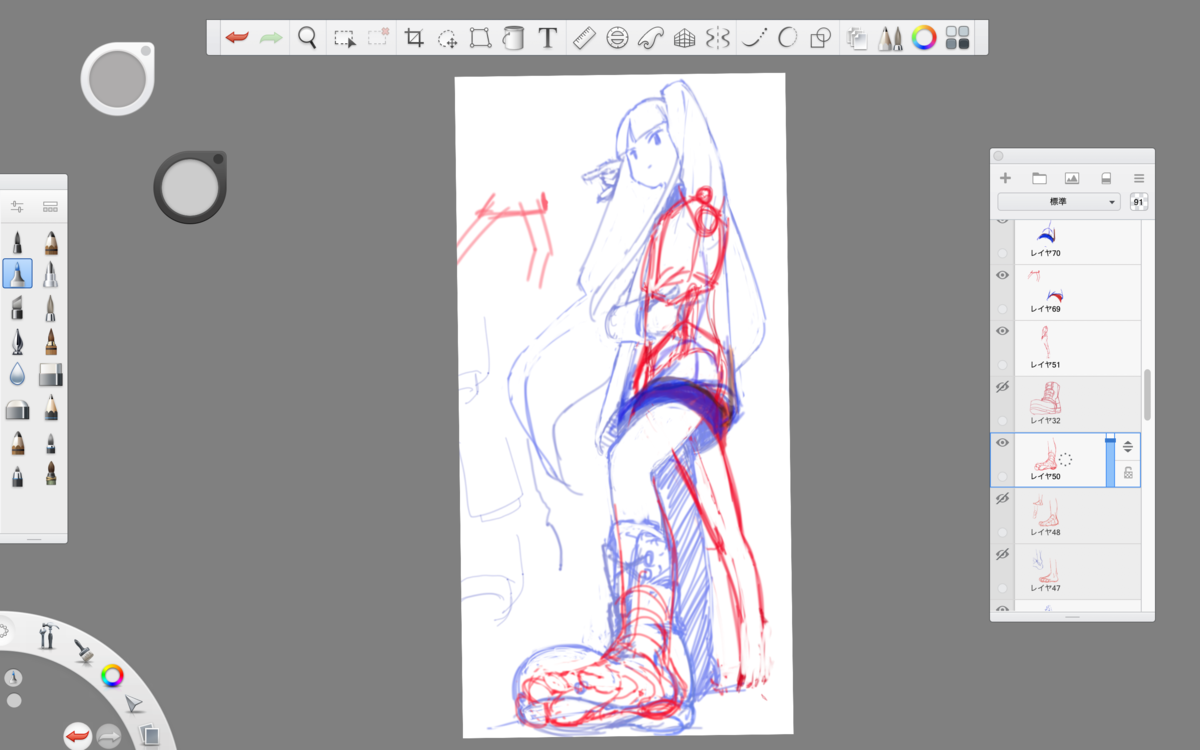Click レイヤ50's blue opacity slider
Viewport: 1200px width, 750px height.
1110,461
